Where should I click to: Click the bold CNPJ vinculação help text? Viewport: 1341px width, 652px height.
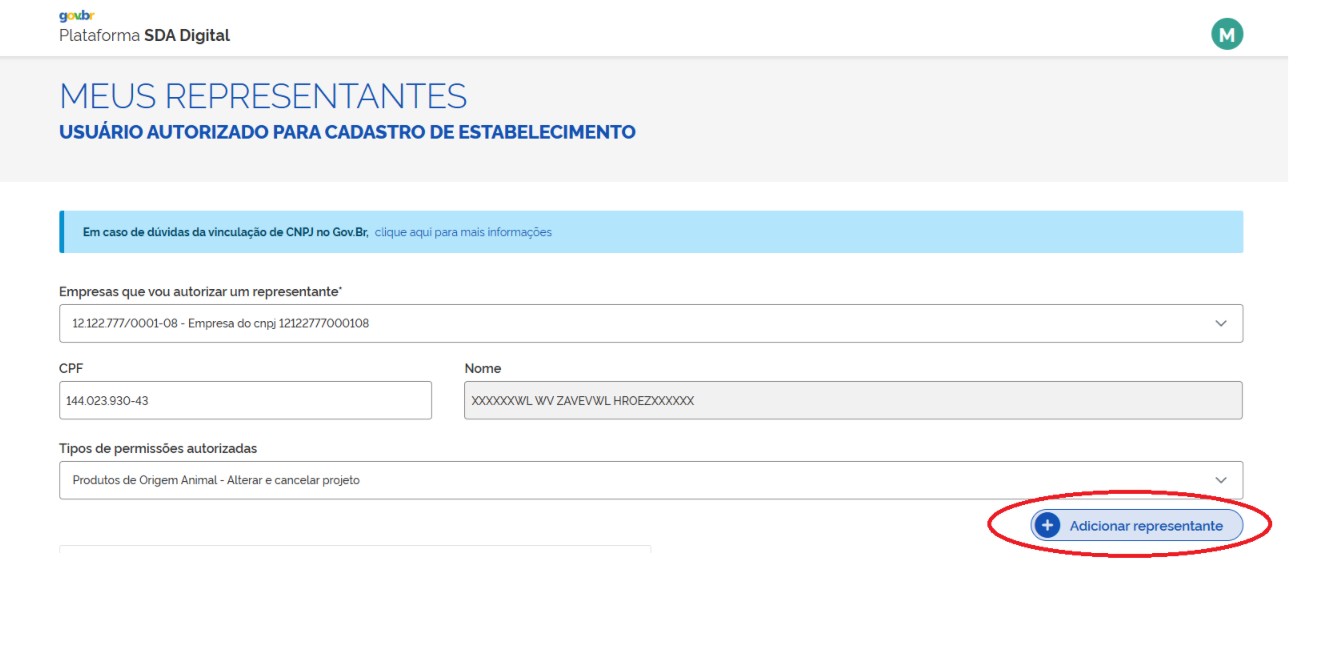225,232
